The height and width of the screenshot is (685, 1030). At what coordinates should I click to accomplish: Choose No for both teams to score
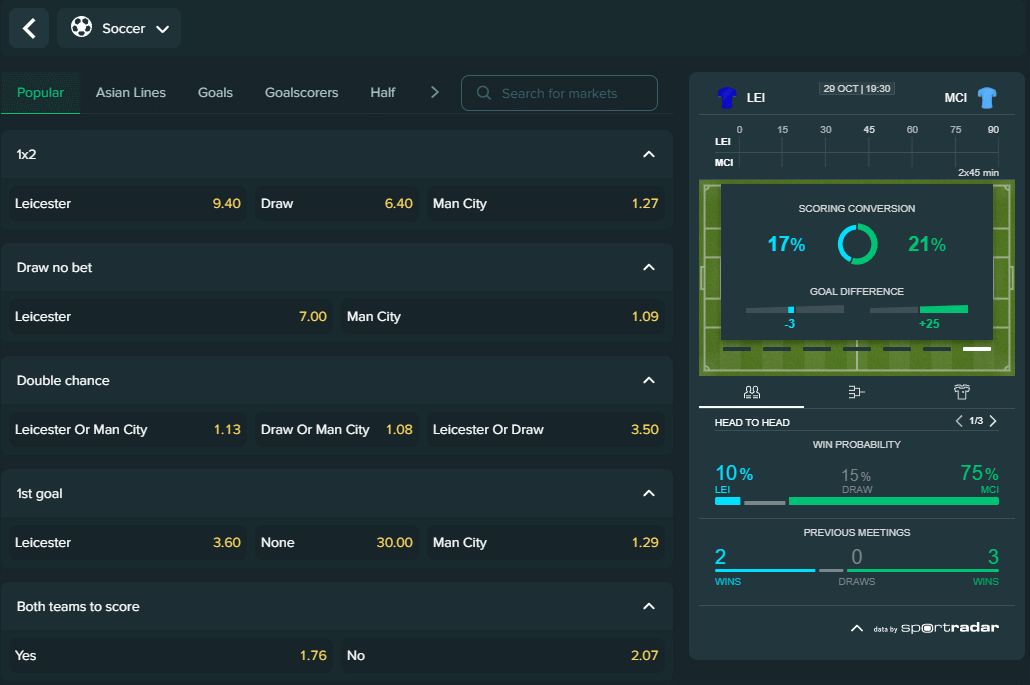point(503,655)
